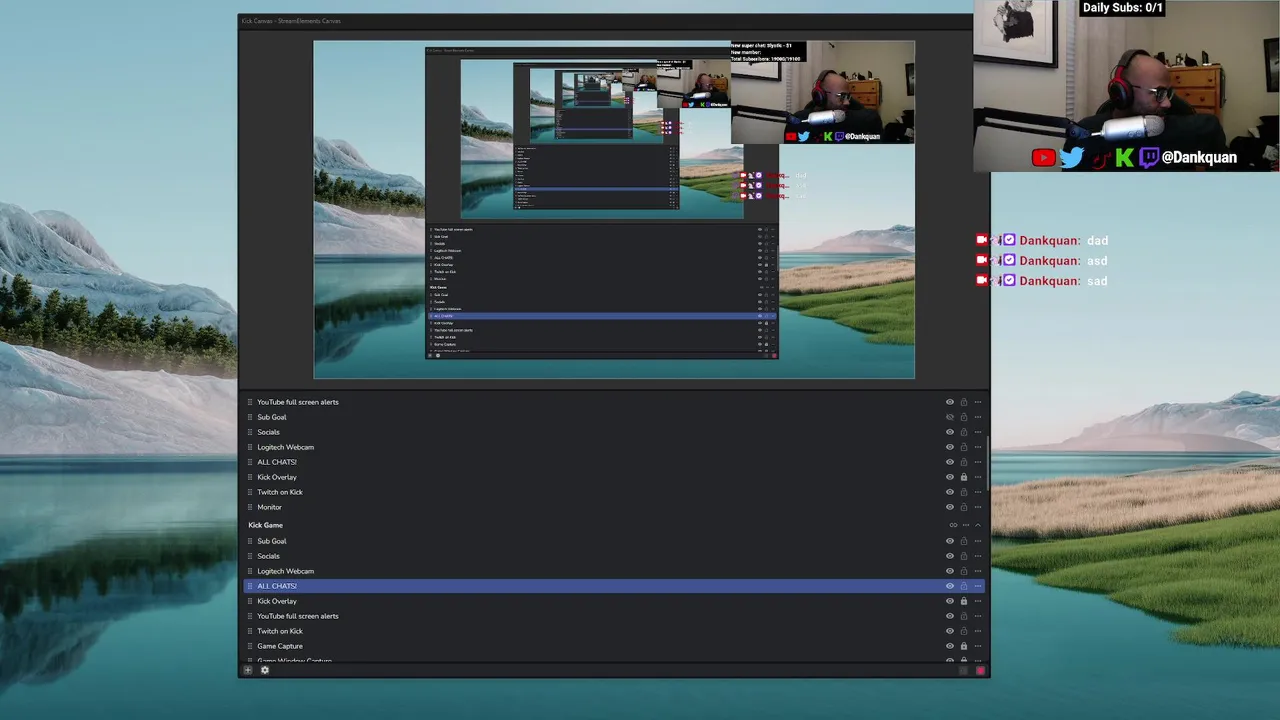
Task: Hide Twitch on Kick in Kick Game group
Action: pos(950,631)
